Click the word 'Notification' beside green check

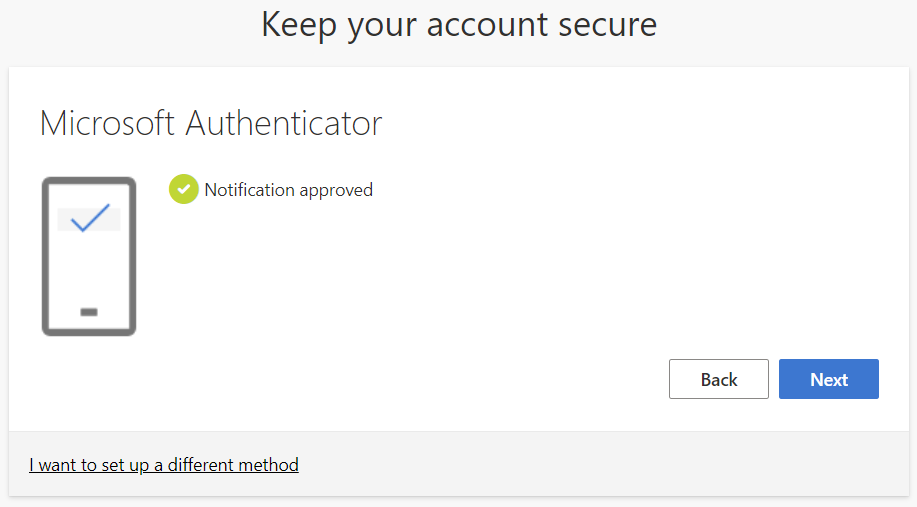249,190
